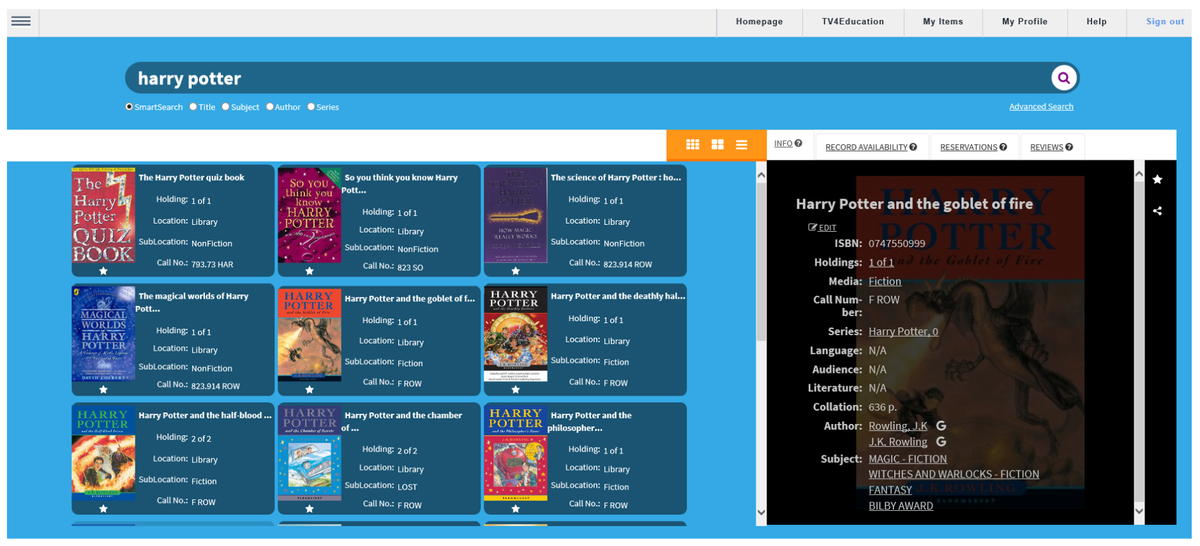Click detail panel scrollbar down arrow
This screenshot has width=1200, height=546.
[x=1139, y=511]
